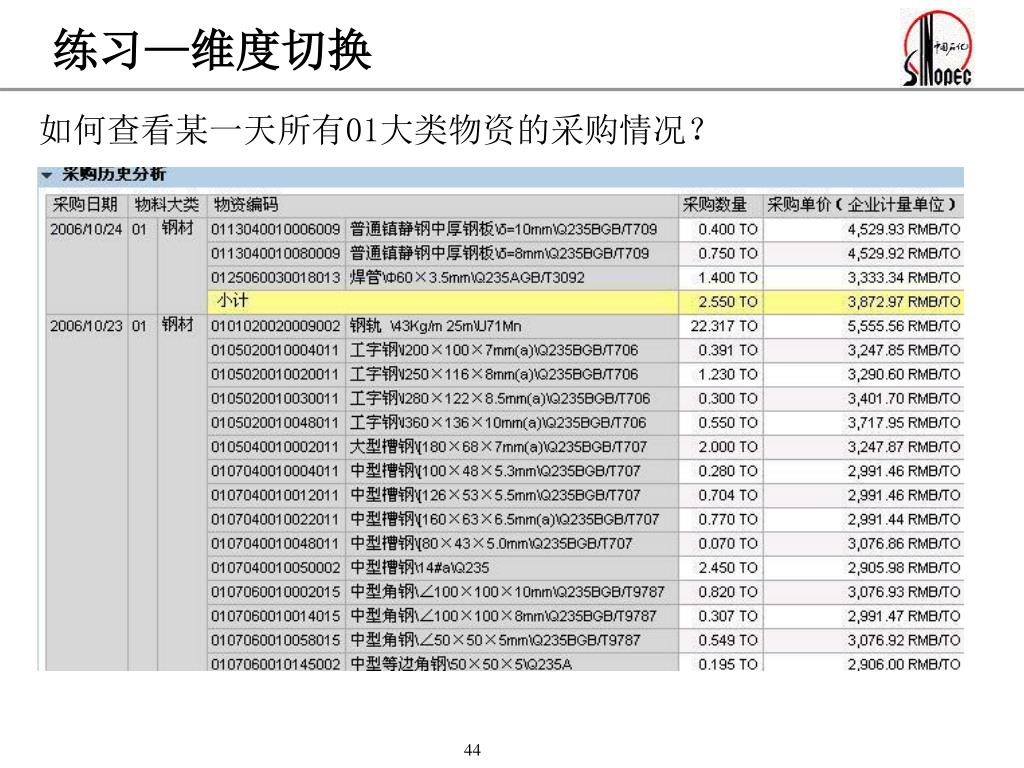Viewport: 1024px width, 768px height.
Task: Click material code 0107060010002015
Action: tap(275, 592)
